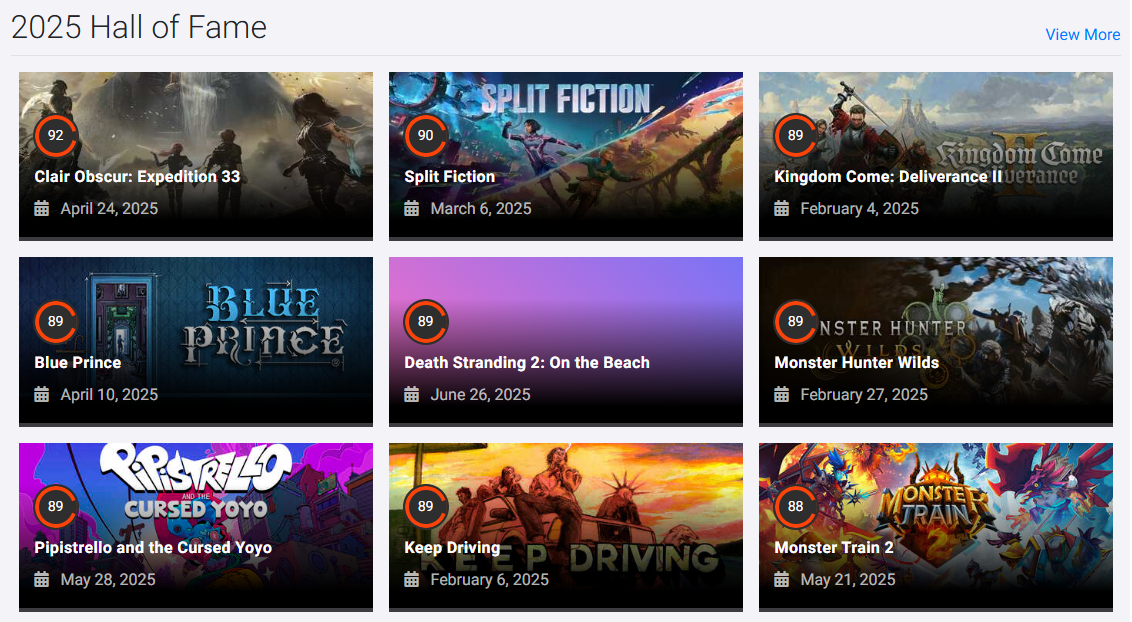This screenshot has width=1132, height=622.
Task: Open the Monster Hunter Wilds title link
Action: click(x=857, y=363)
